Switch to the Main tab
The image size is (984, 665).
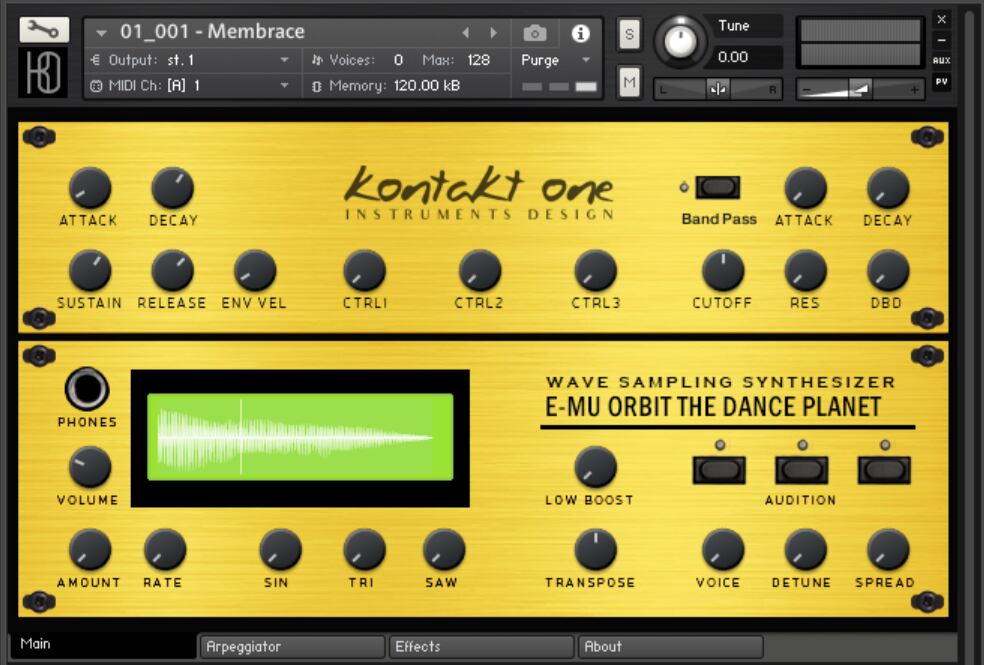(x=102, y=644)
